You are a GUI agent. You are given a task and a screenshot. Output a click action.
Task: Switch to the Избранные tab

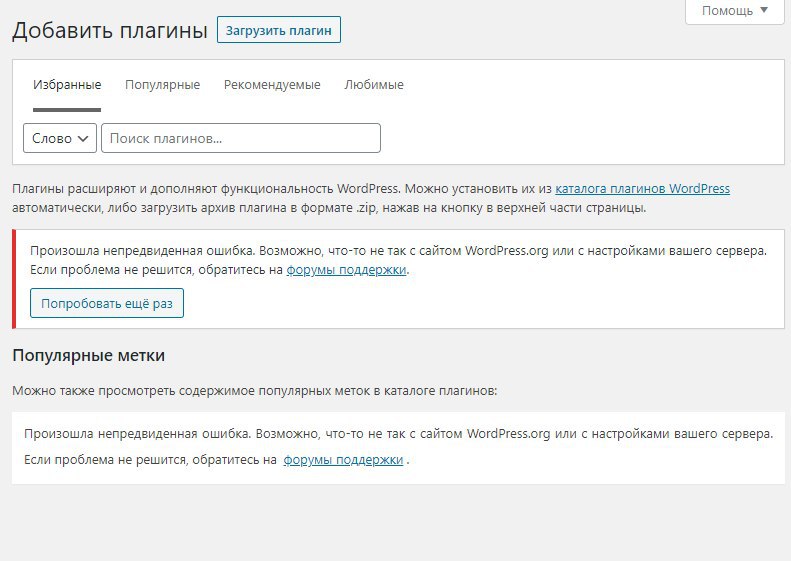pyautogui.click(x=67, y=85)
